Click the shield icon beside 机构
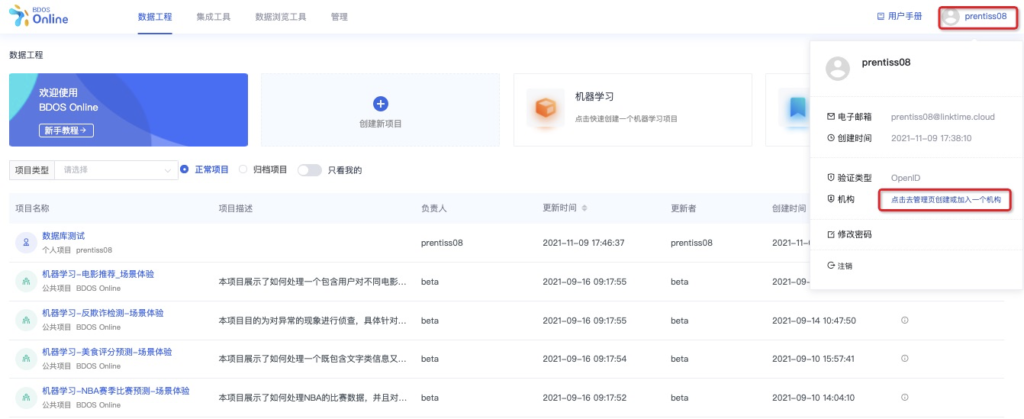 (x=831, y=199)
